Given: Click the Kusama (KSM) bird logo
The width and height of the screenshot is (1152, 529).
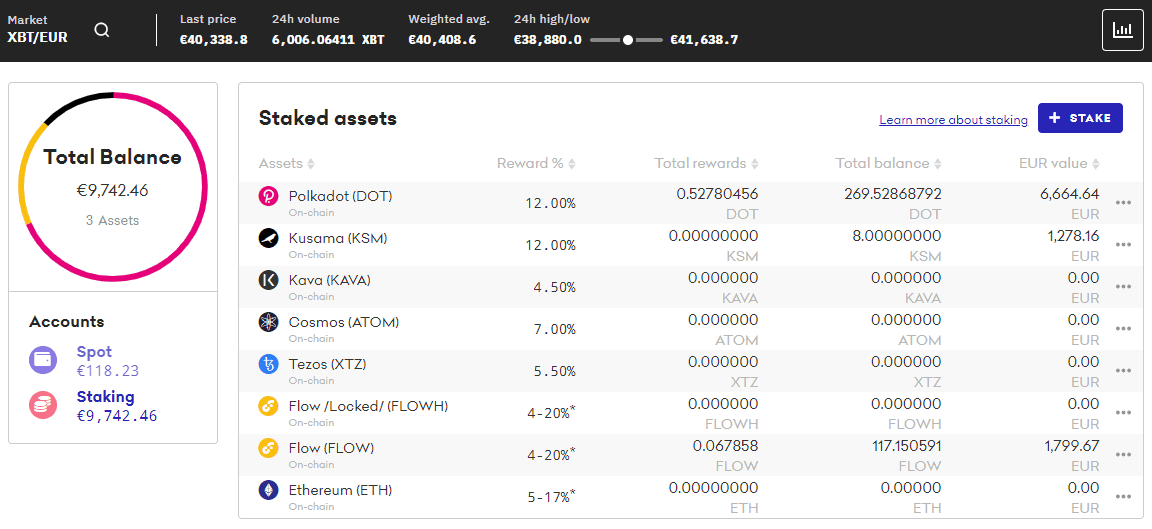Looking at the screenshot, I should coord(268,238).
